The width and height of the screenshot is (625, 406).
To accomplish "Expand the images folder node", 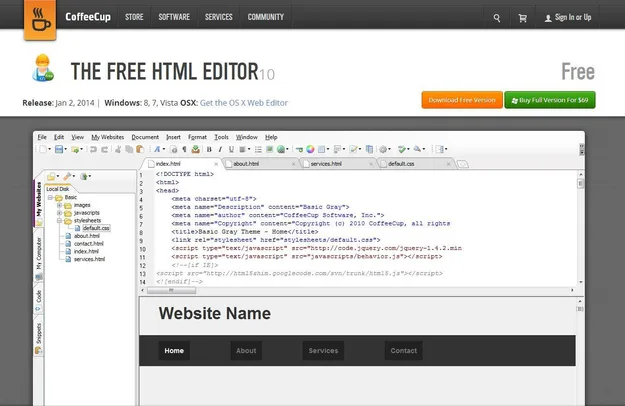I will [x=59, y=206].
